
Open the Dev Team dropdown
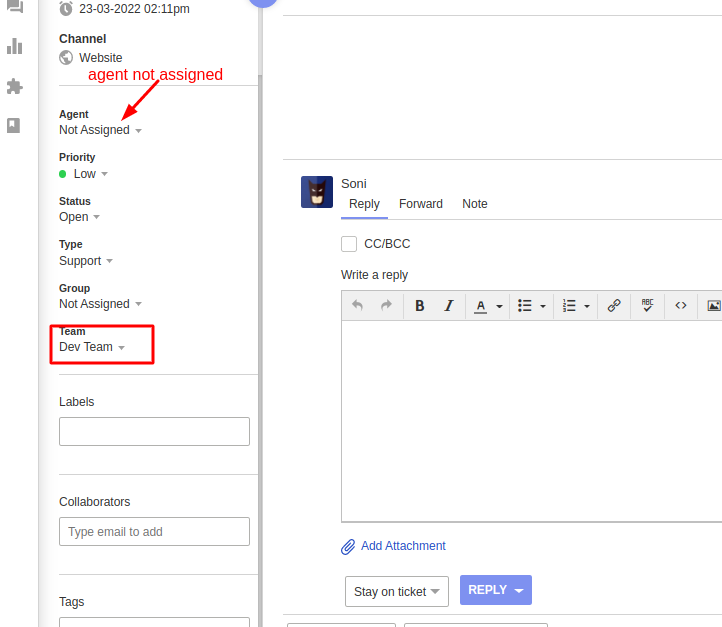(92, 347)
